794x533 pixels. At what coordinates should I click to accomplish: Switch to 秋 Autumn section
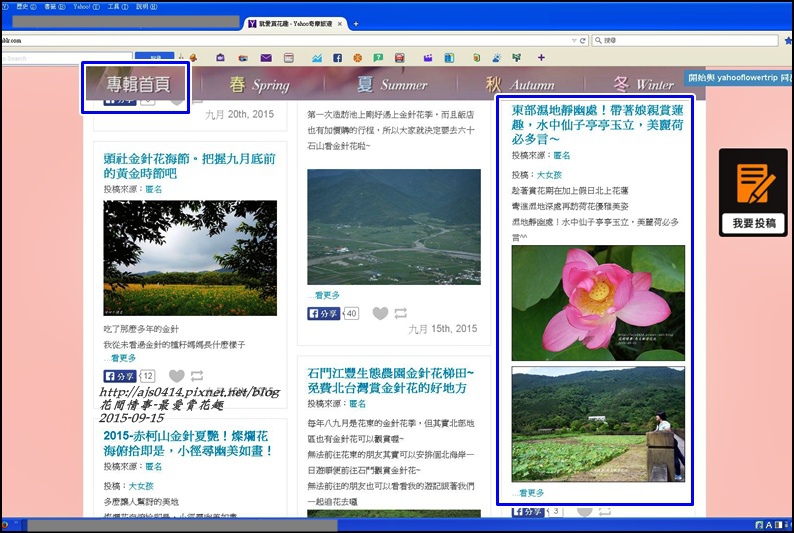pyautogui.click(x=519, y=85)
